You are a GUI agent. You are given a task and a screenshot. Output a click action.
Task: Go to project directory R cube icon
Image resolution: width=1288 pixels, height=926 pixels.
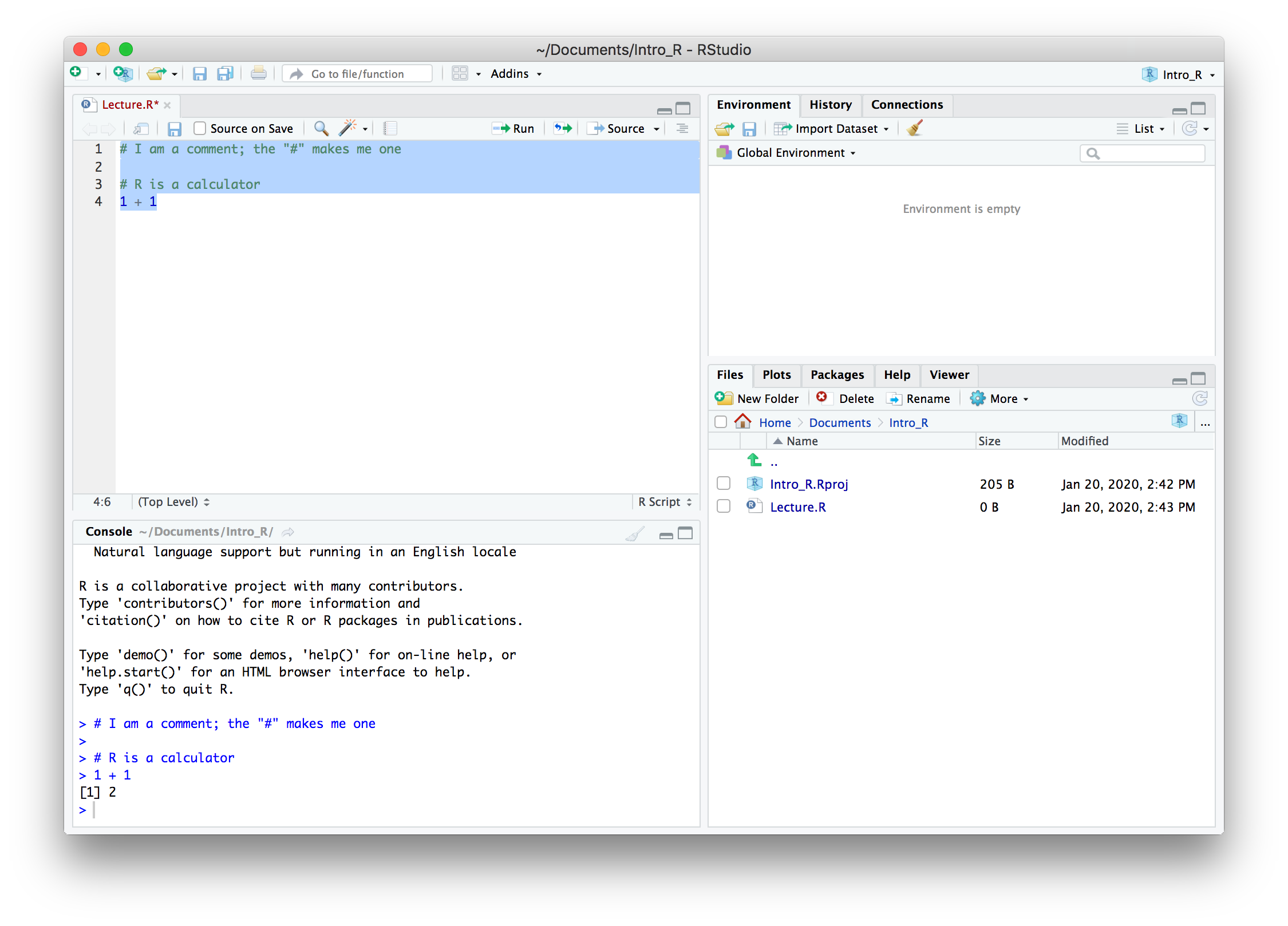[x=1180, y=421]
